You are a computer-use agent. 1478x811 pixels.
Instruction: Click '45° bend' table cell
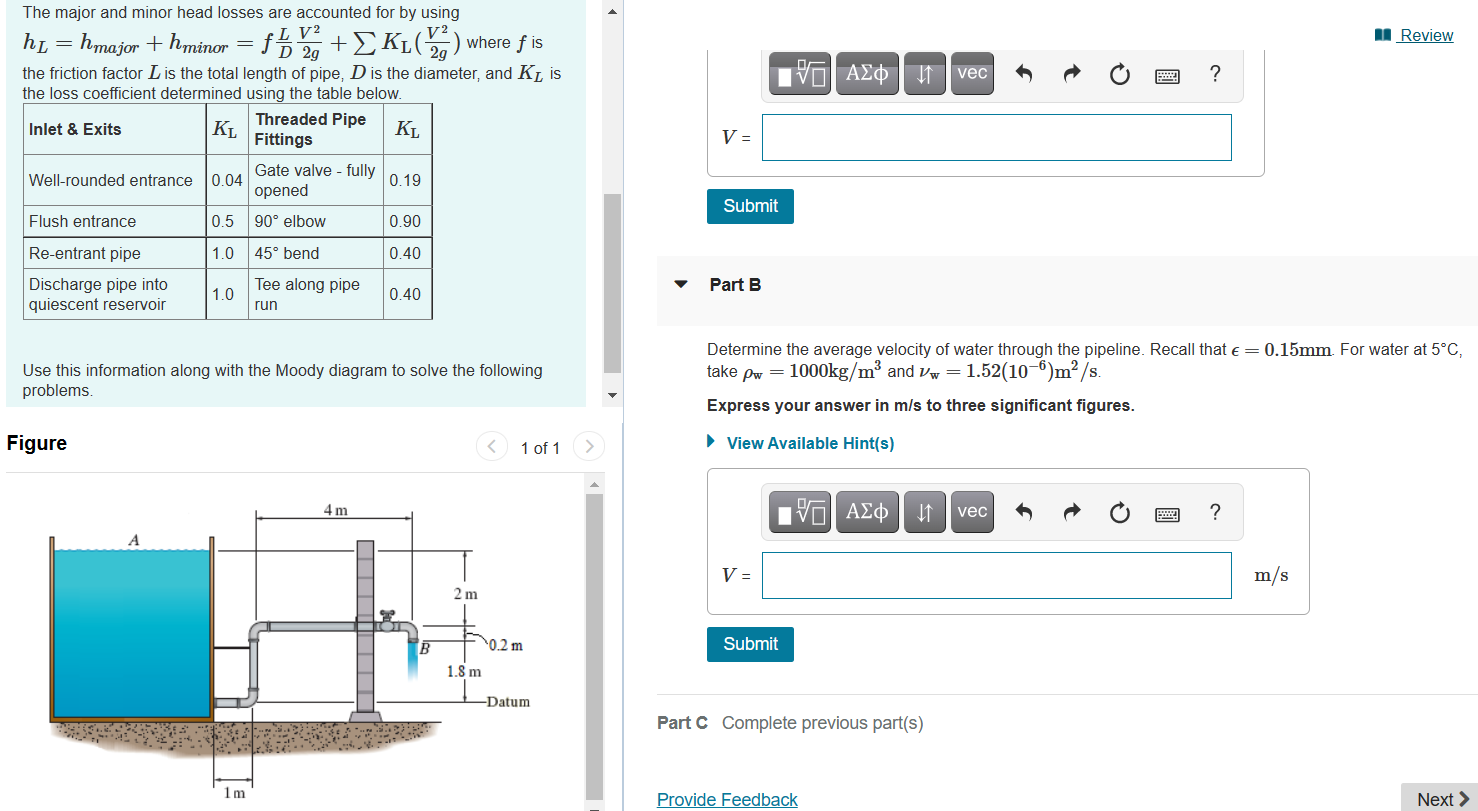pos(316,253)
